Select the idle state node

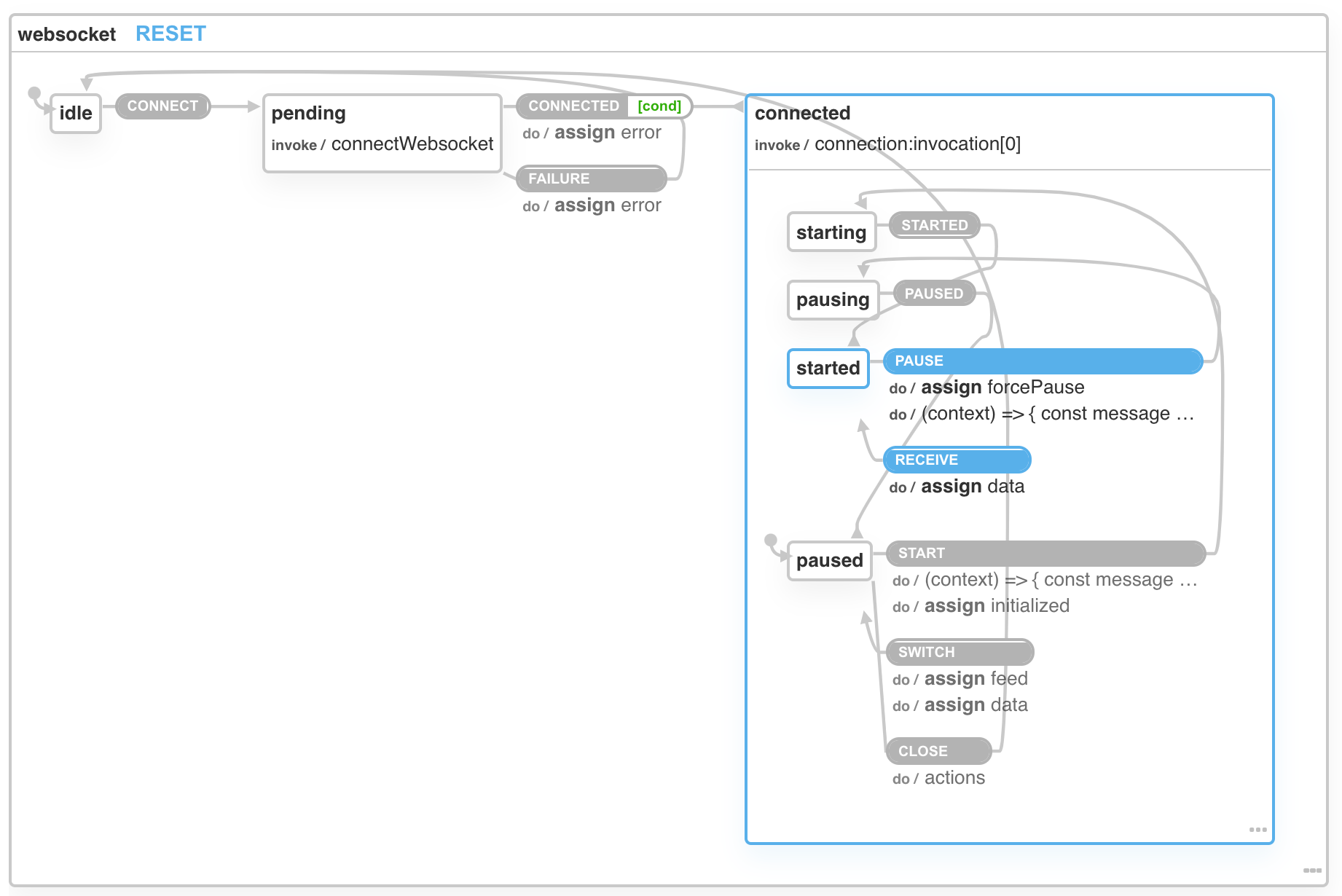pyautogui.click(x=76, y=114)
